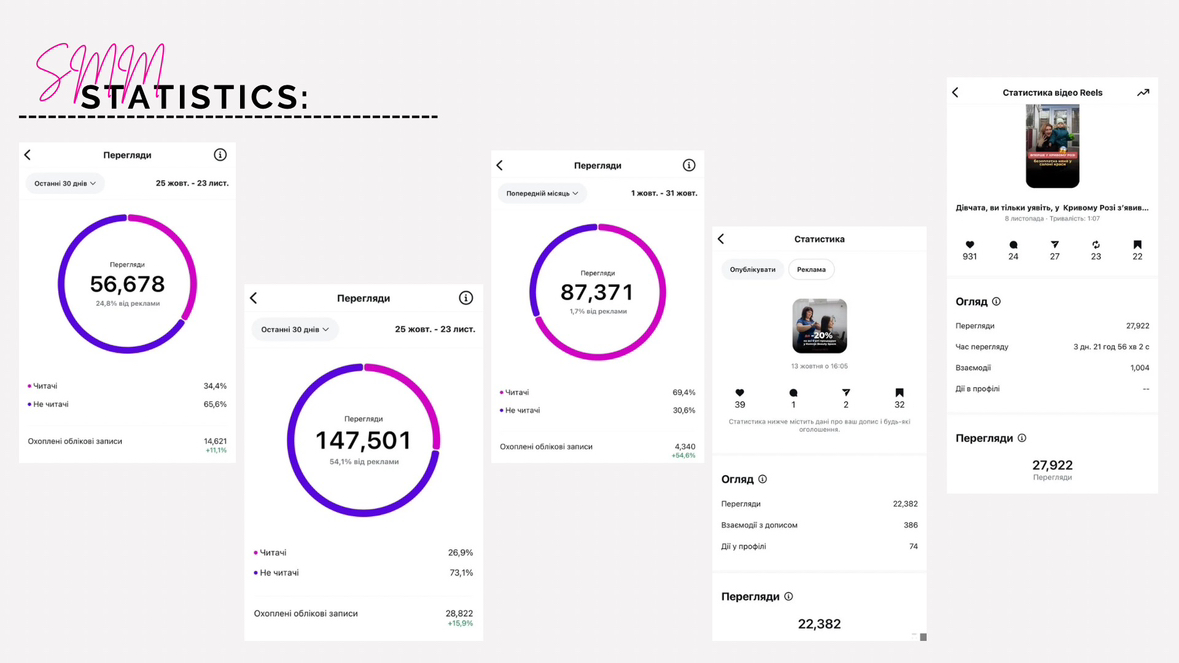Open the Попередній місяць period dropdown
Viewport: 1179px width, 663px height.
(542, 194)
